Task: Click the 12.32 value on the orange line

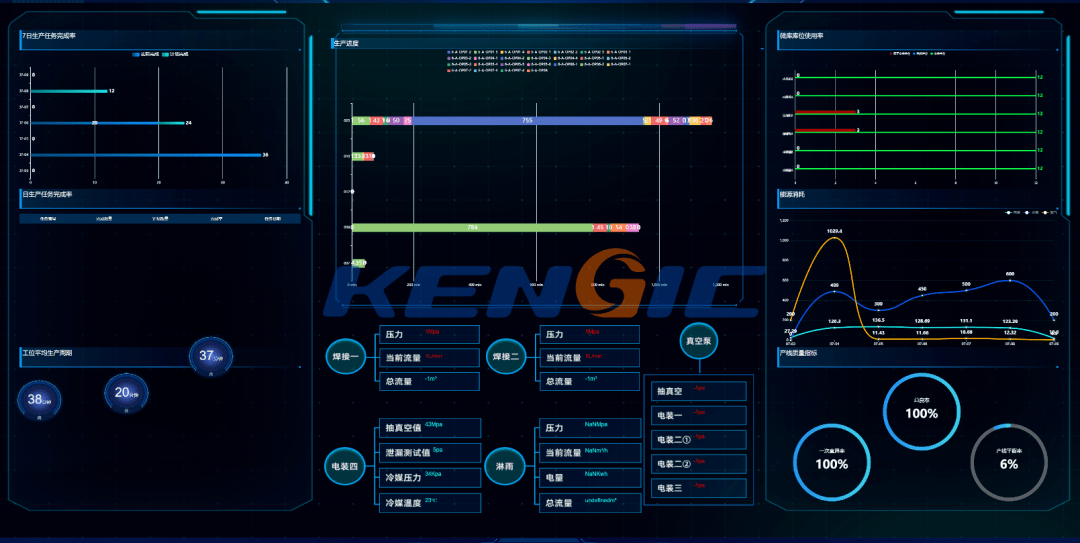Action: pyautogui.click(x=1010, y=332)
